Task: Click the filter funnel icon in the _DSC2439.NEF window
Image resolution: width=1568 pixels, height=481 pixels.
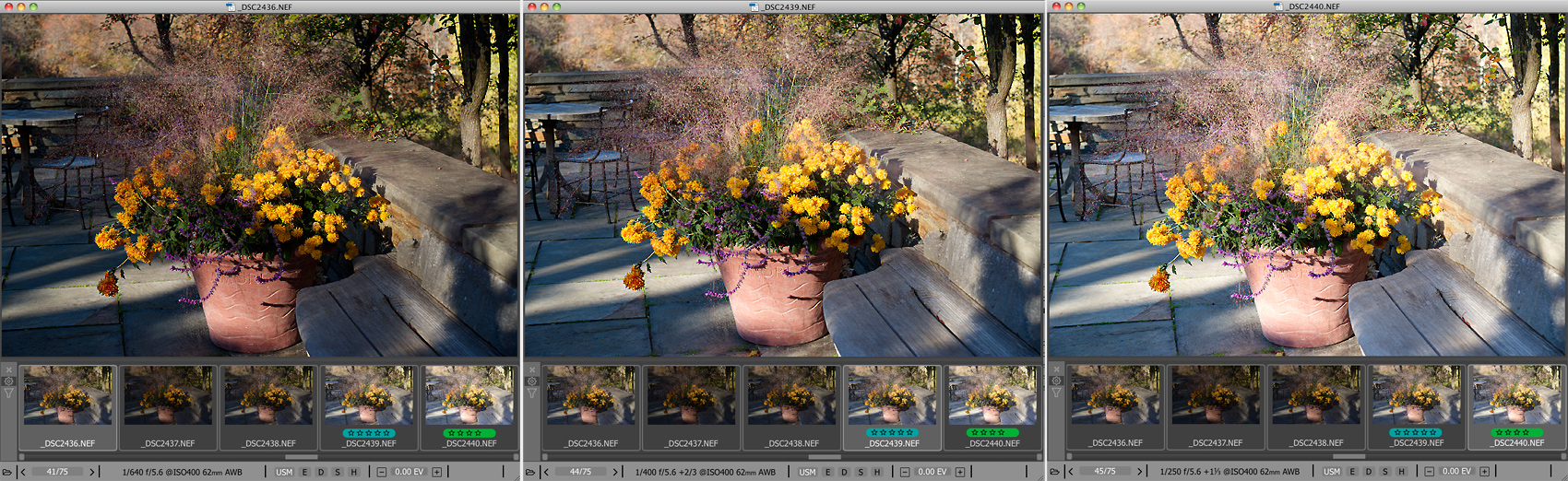Action: [532, 393]
